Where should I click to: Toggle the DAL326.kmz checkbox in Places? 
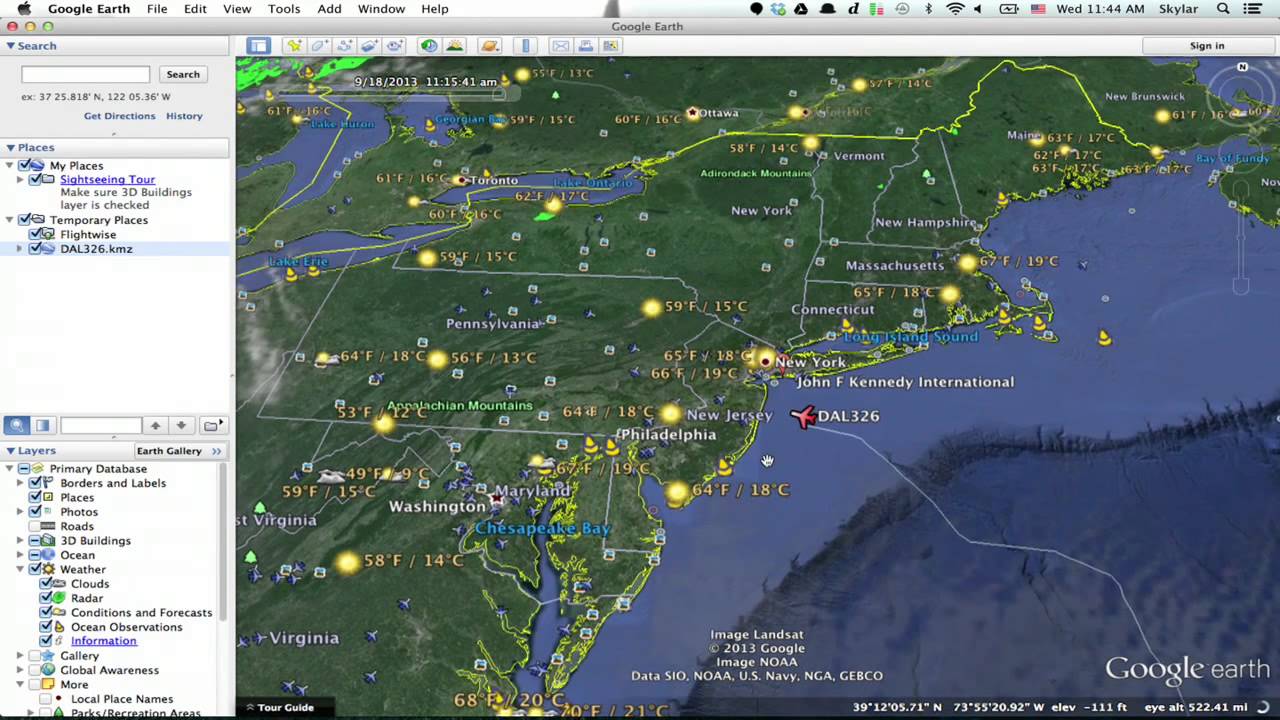(37, 249)
